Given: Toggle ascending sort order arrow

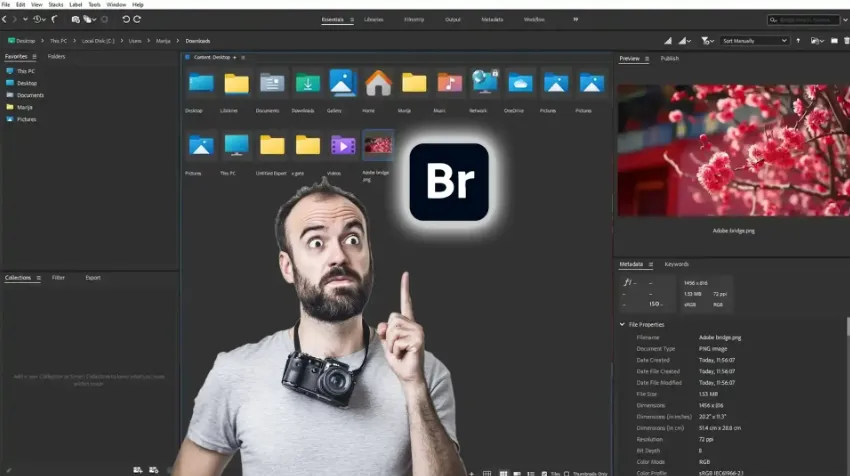Looking at the screenshot, I should pyautogui.click(x=798, y=41).
